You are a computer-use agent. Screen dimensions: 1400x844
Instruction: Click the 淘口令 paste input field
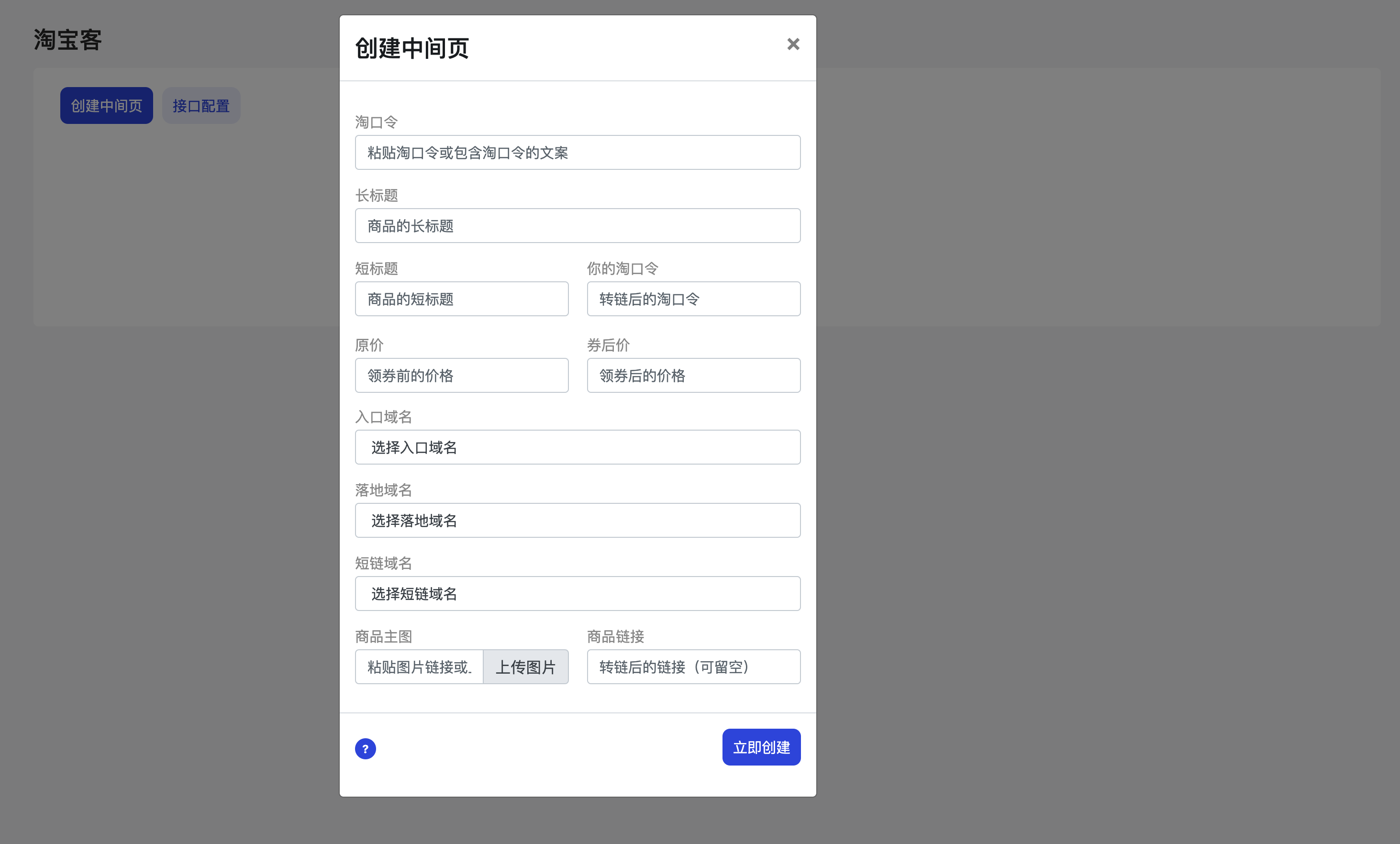coord(578,152)
